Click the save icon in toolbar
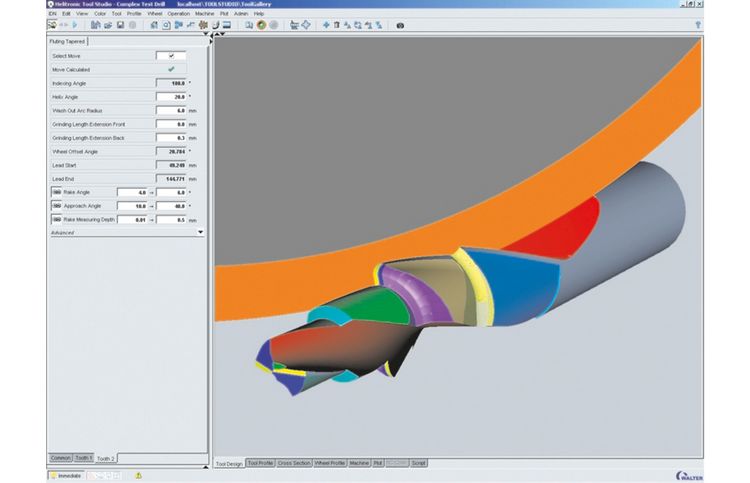The height and width of the screenshot is (483, 750). [x=120, y=25]
